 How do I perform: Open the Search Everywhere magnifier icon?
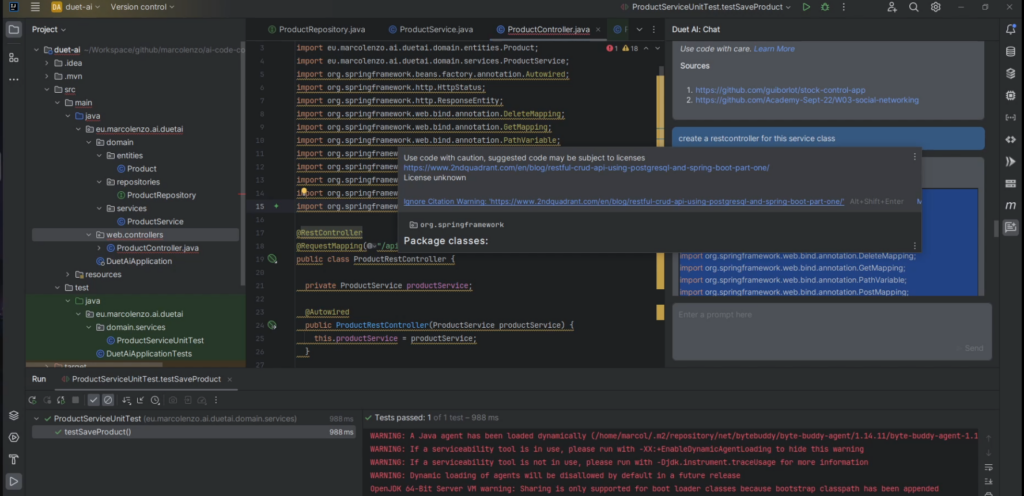click(x=914, y=7)
